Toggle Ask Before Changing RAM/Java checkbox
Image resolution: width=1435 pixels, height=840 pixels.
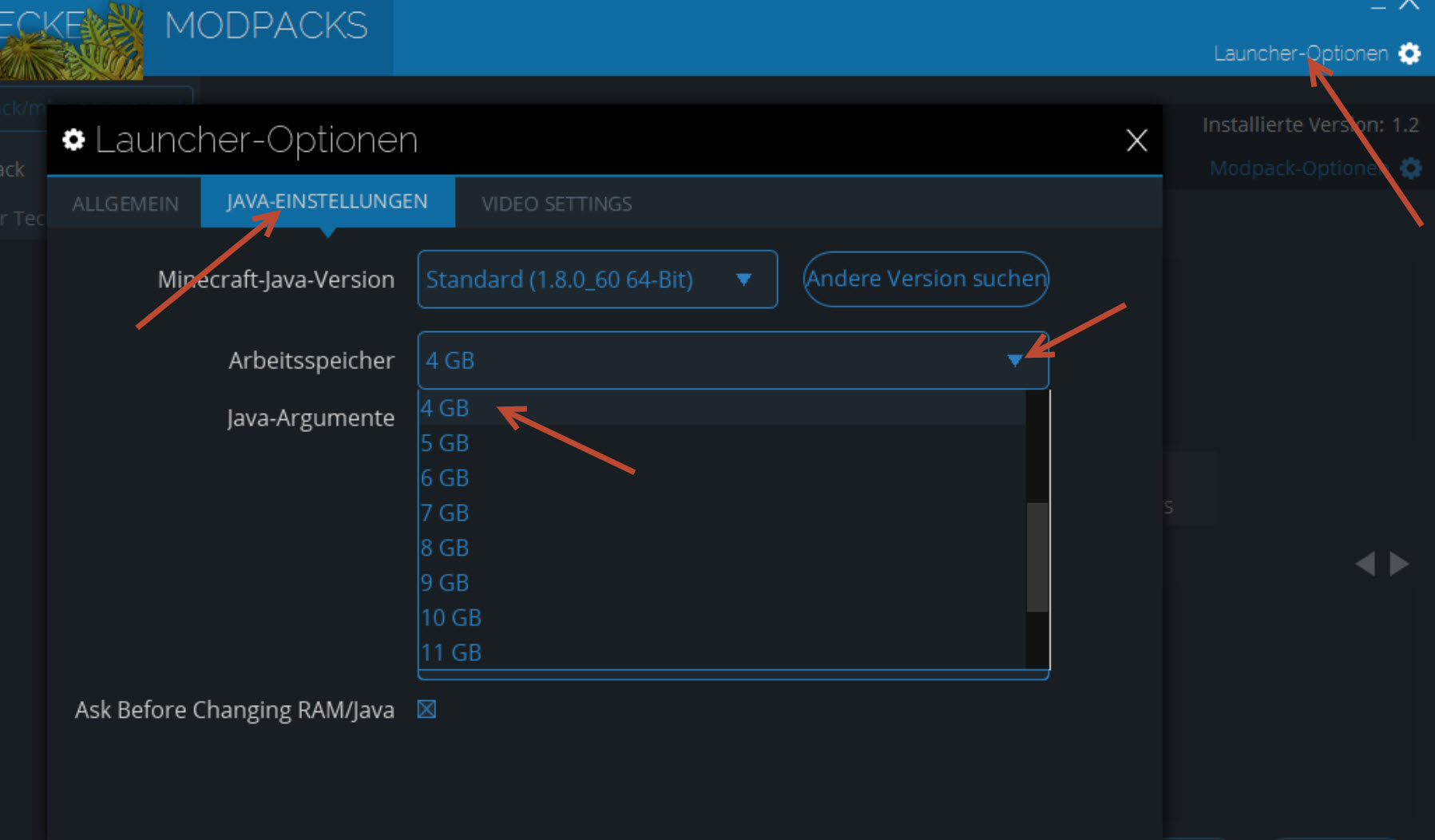point(426,709)
